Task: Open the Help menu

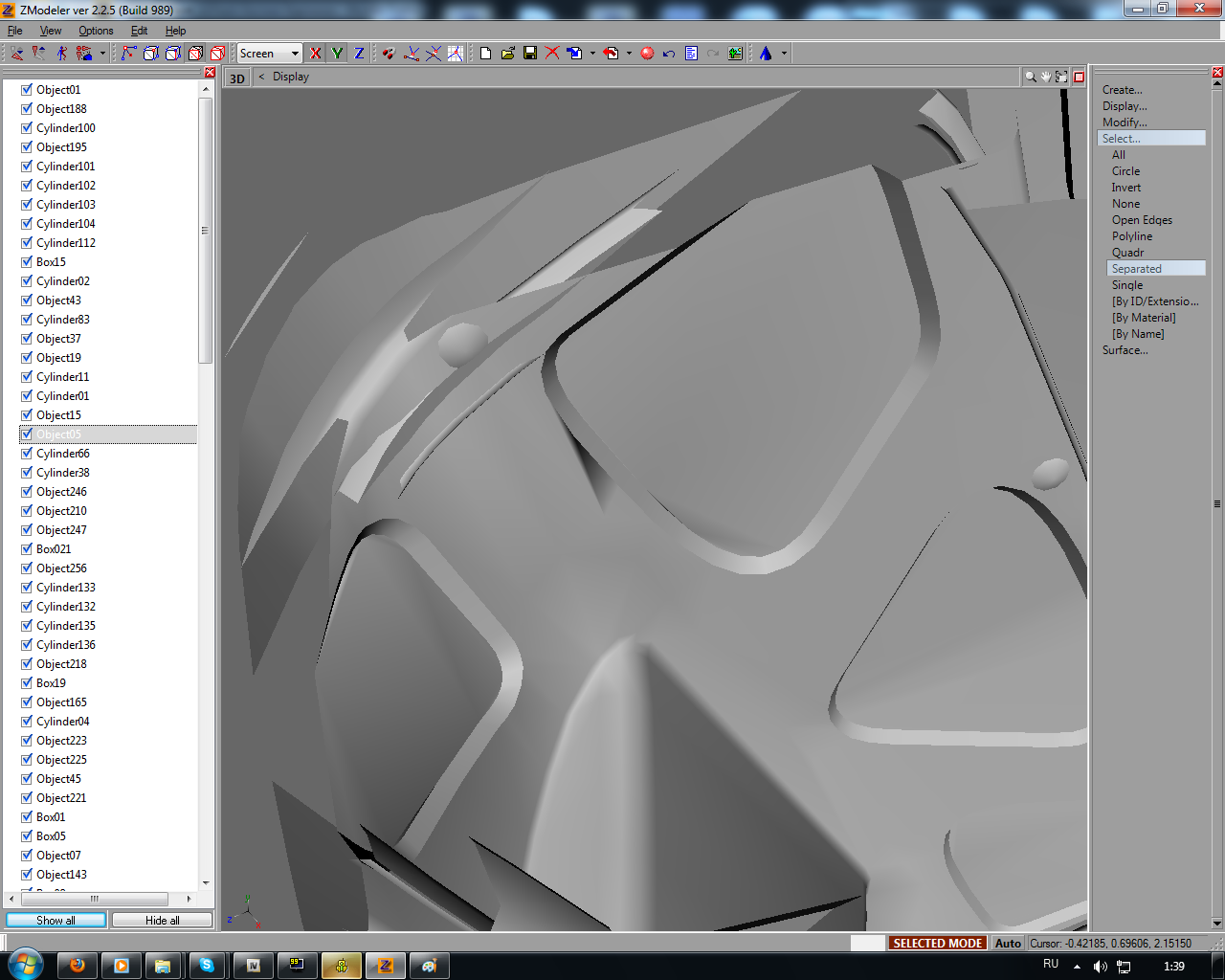Action: 175,31
